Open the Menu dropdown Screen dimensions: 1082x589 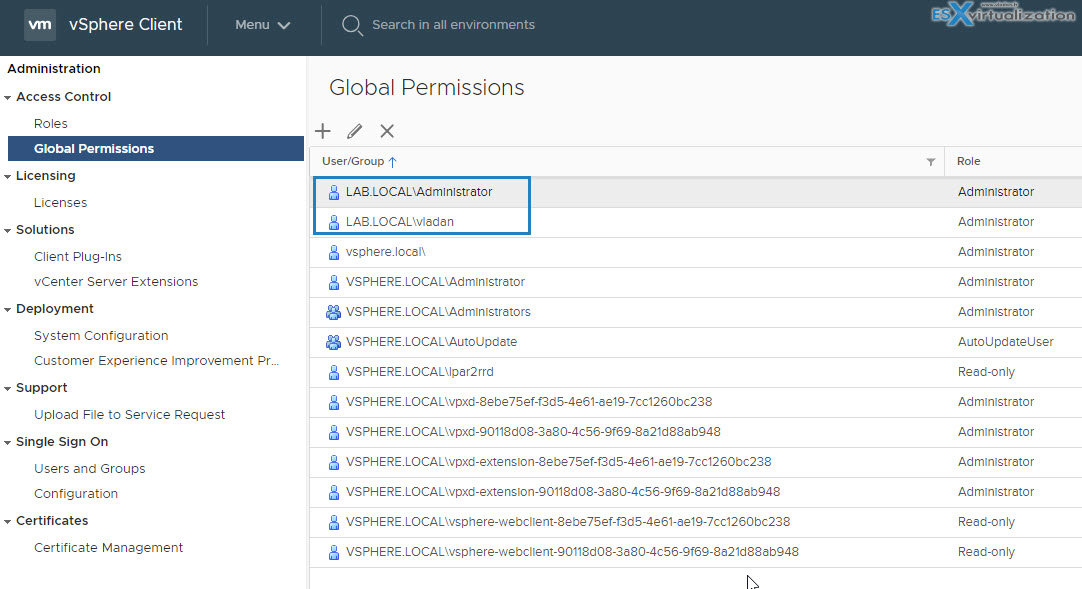click(263, 25)
